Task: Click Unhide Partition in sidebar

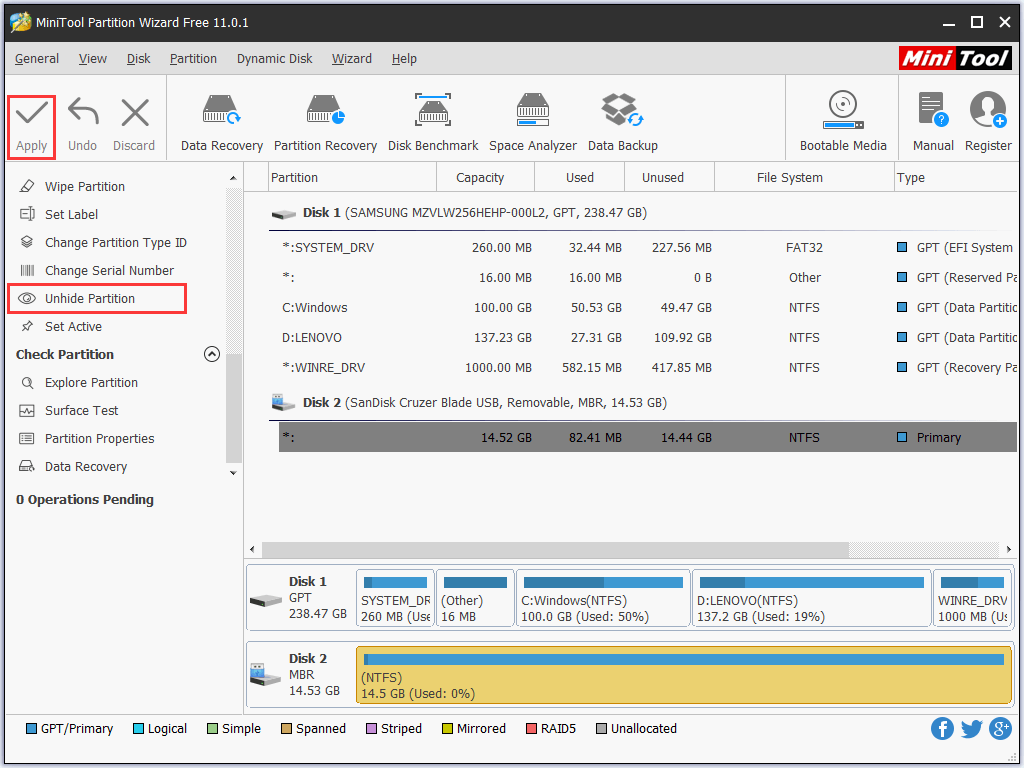Action: (x=97, y=298)
